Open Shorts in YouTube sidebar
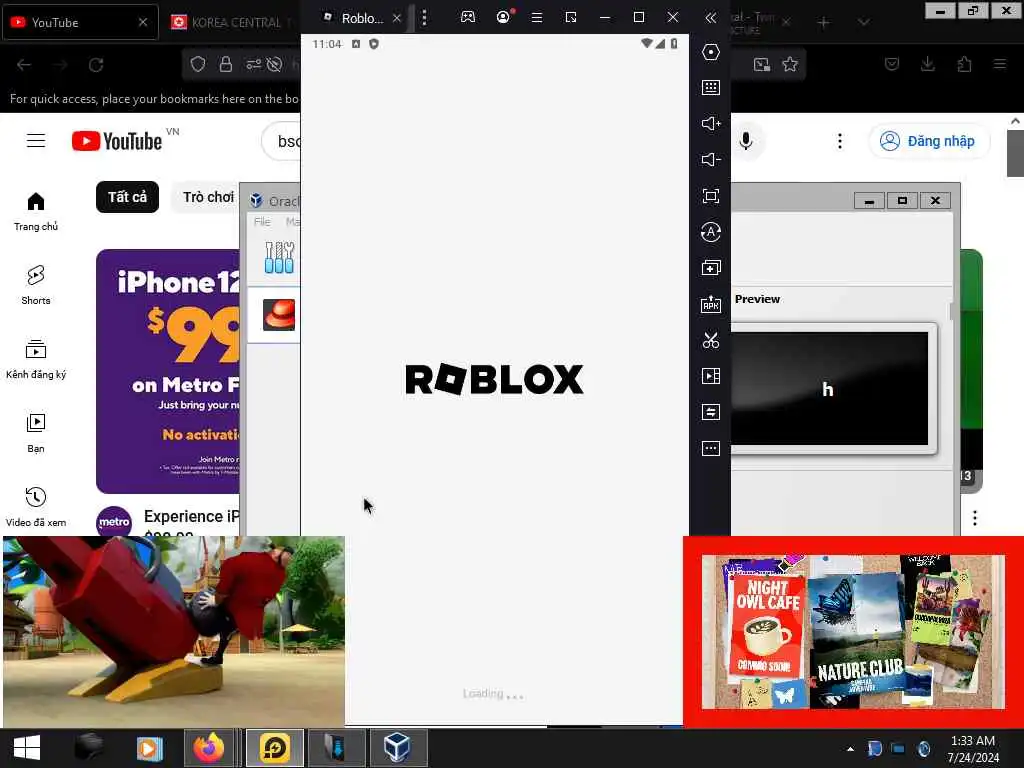Image resolution: width=1024 pixels, height=768 pixels. 36,285
